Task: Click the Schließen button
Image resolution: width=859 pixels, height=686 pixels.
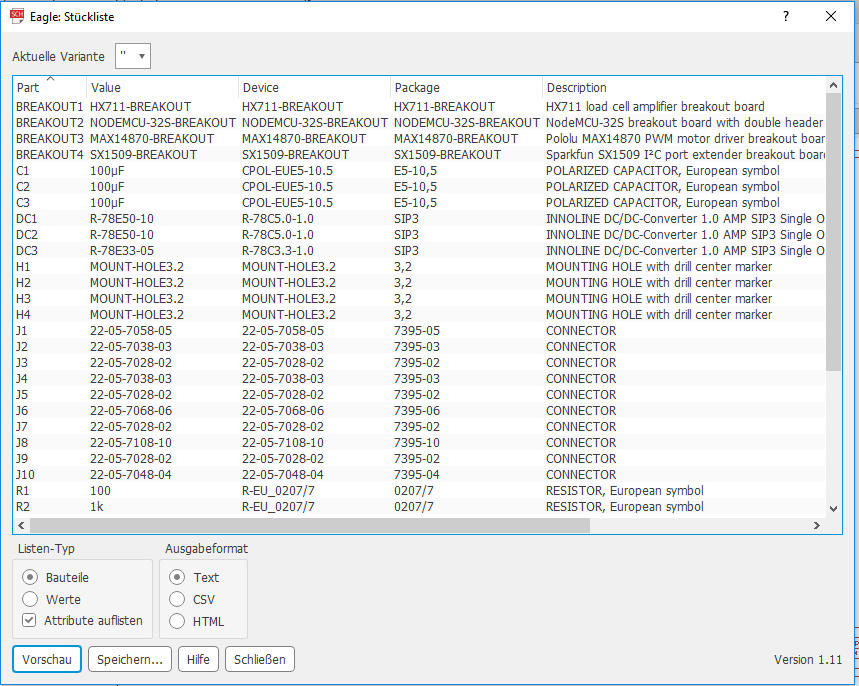Action: pos(260,659)
